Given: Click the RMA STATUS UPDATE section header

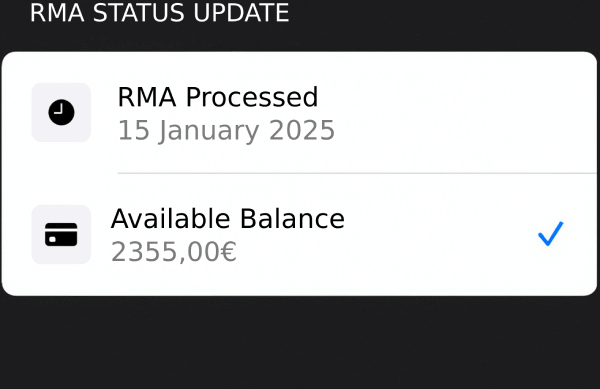Looking at the screenshot, I should click(x=159, y=13).
